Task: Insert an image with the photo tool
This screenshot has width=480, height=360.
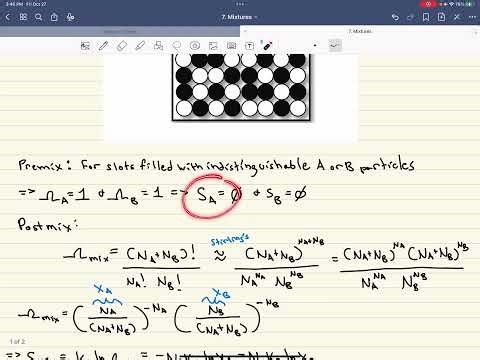Action: click(213, 46)
